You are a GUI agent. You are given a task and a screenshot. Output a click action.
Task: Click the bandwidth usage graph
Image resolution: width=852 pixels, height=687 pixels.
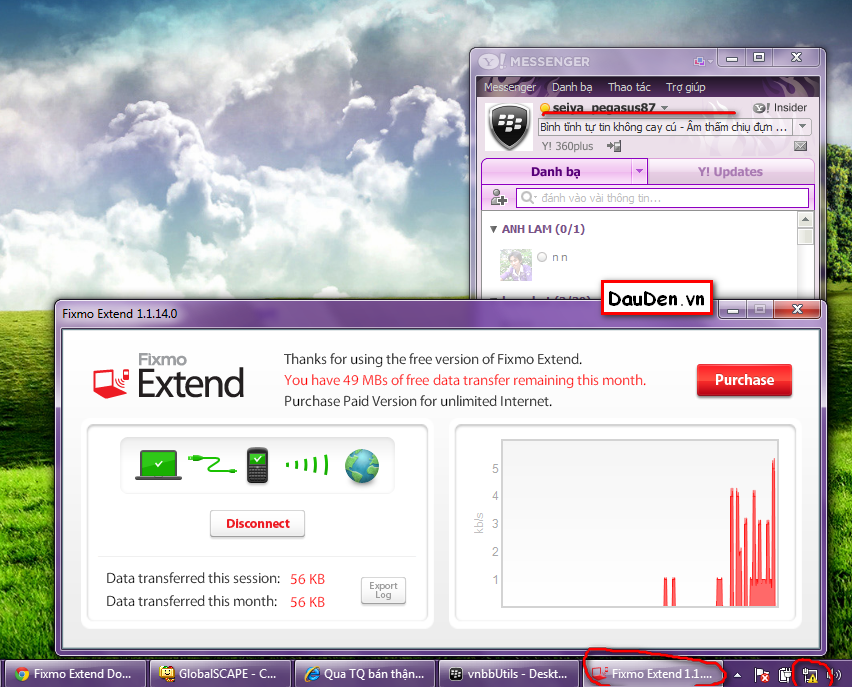[x=640, y=523]
